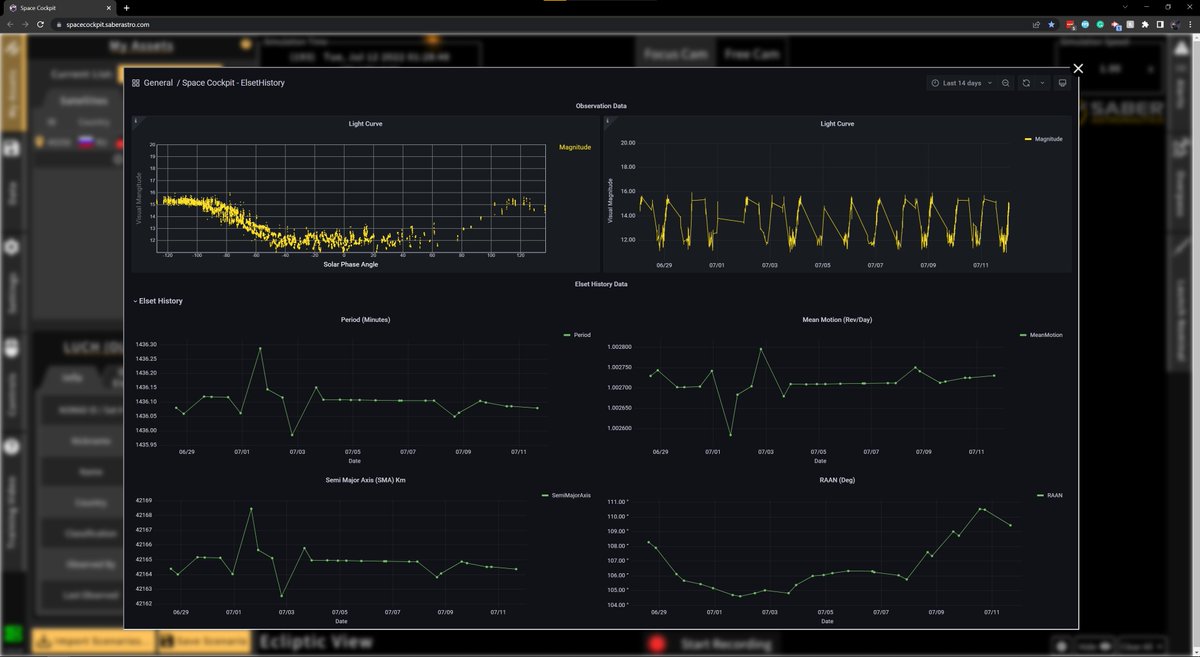Reload the page in the browser

click(40, 24)
